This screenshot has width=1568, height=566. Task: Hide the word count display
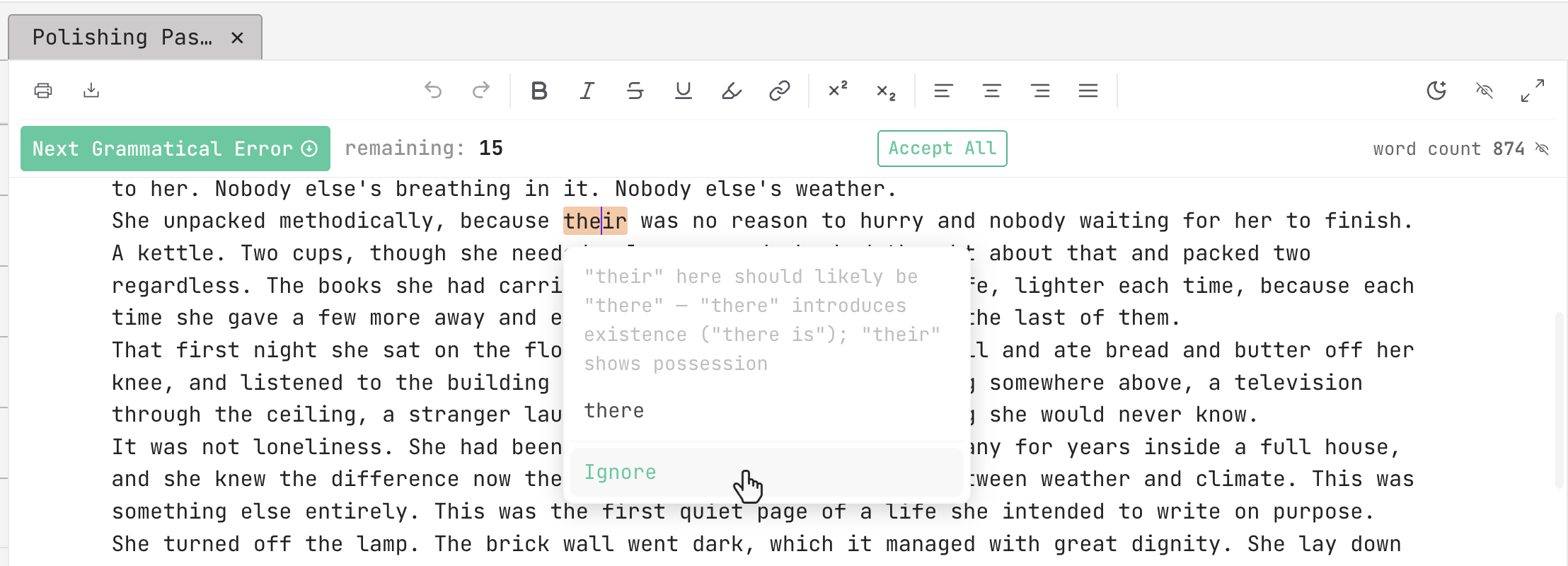pyautogui.click(x=1543, y=149)
